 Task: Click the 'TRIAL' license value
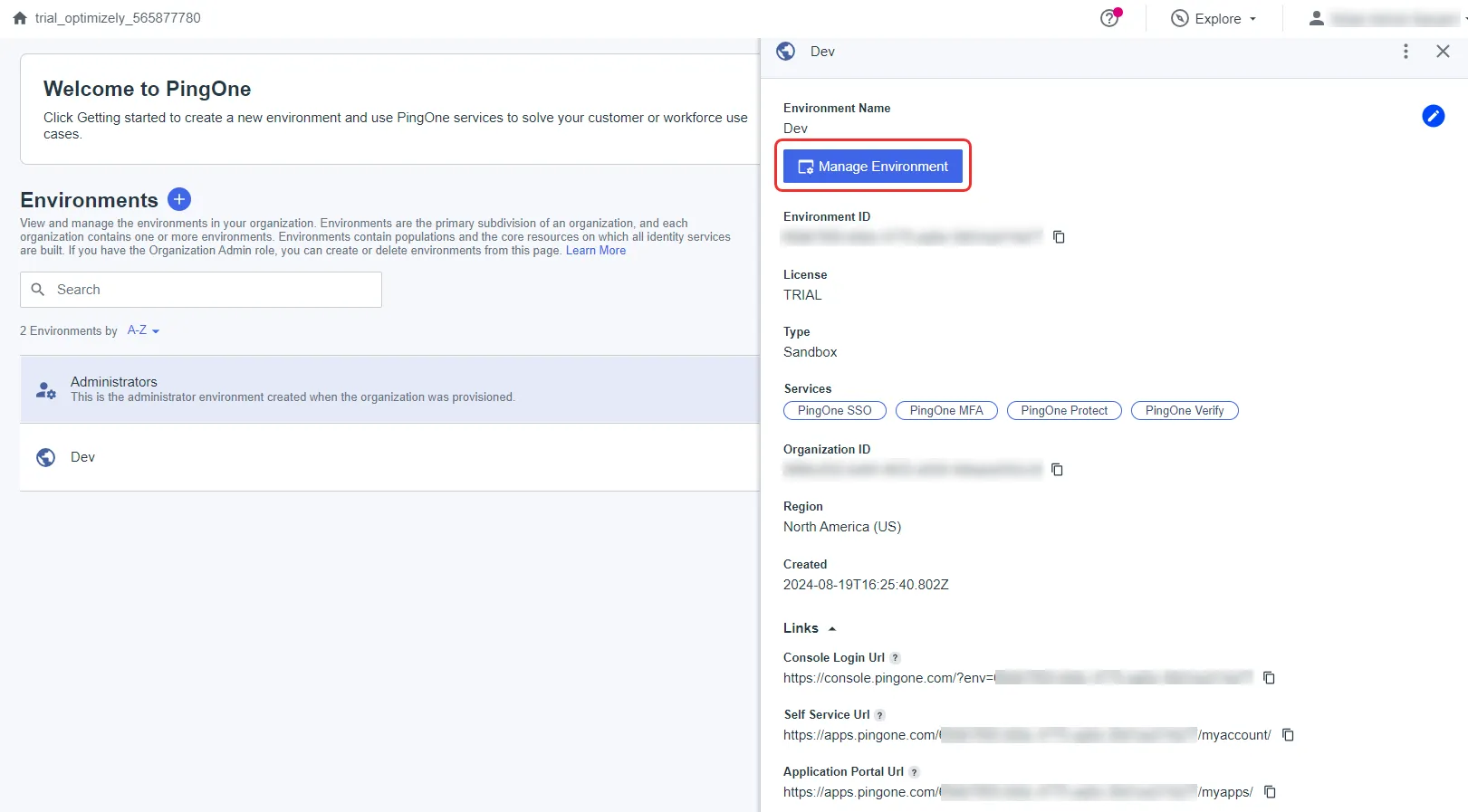pos(802,295)
